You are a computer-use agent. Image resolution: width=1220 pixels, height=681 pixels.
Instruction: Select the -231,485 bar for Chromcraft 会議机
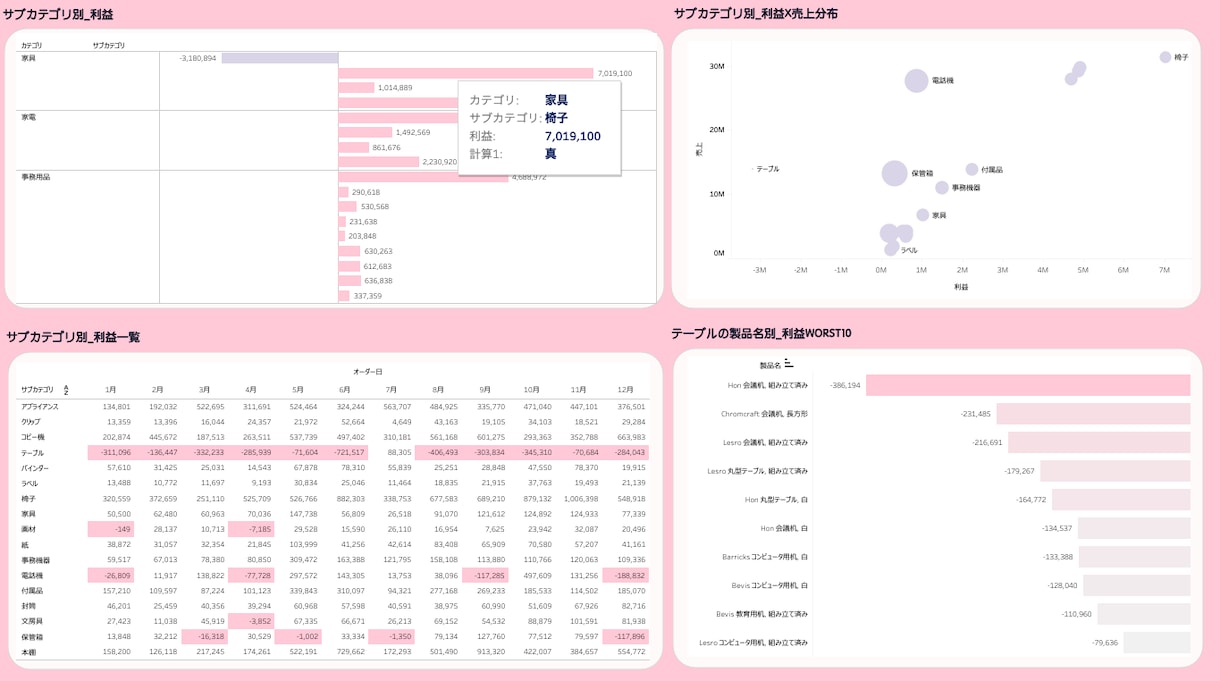[1093, 414]
